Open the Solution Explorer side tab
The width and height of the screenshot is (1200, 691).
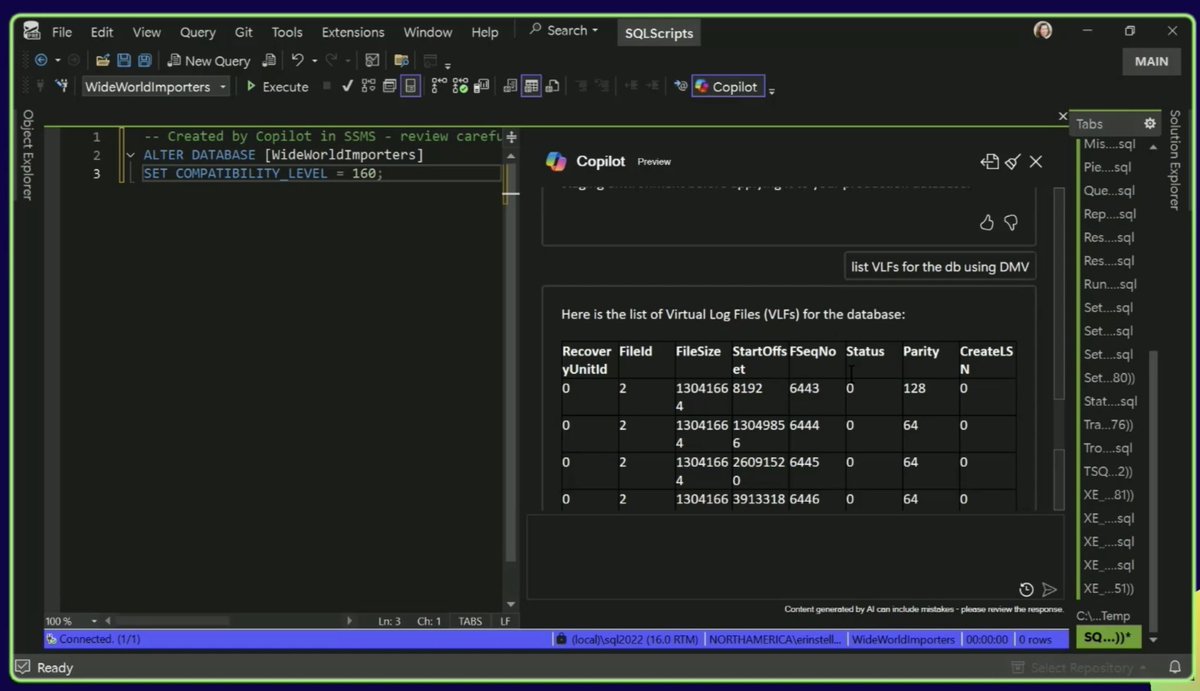[1175, 160]
